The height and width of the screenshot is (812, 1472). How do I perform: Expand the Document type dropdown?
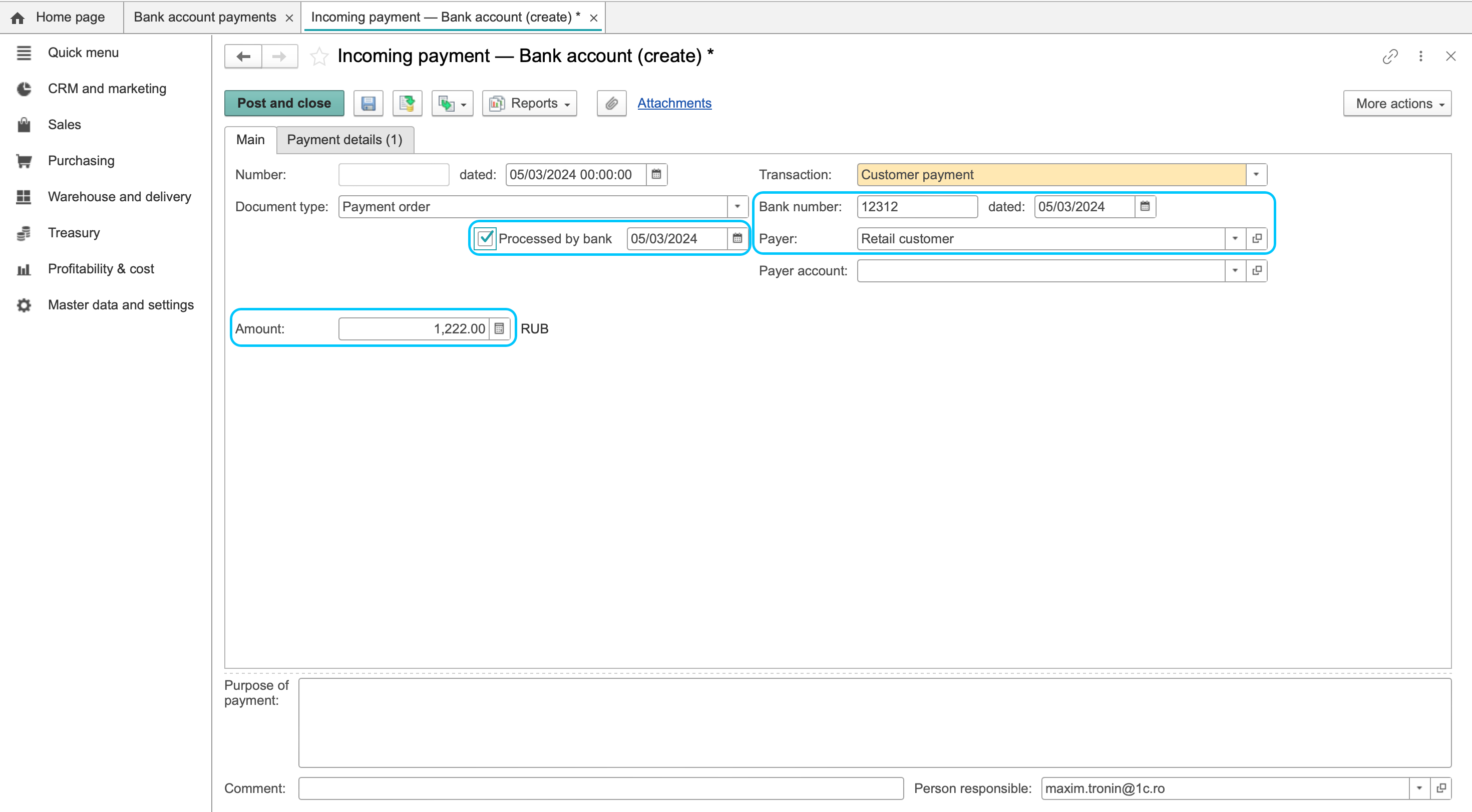pos(737,207)
